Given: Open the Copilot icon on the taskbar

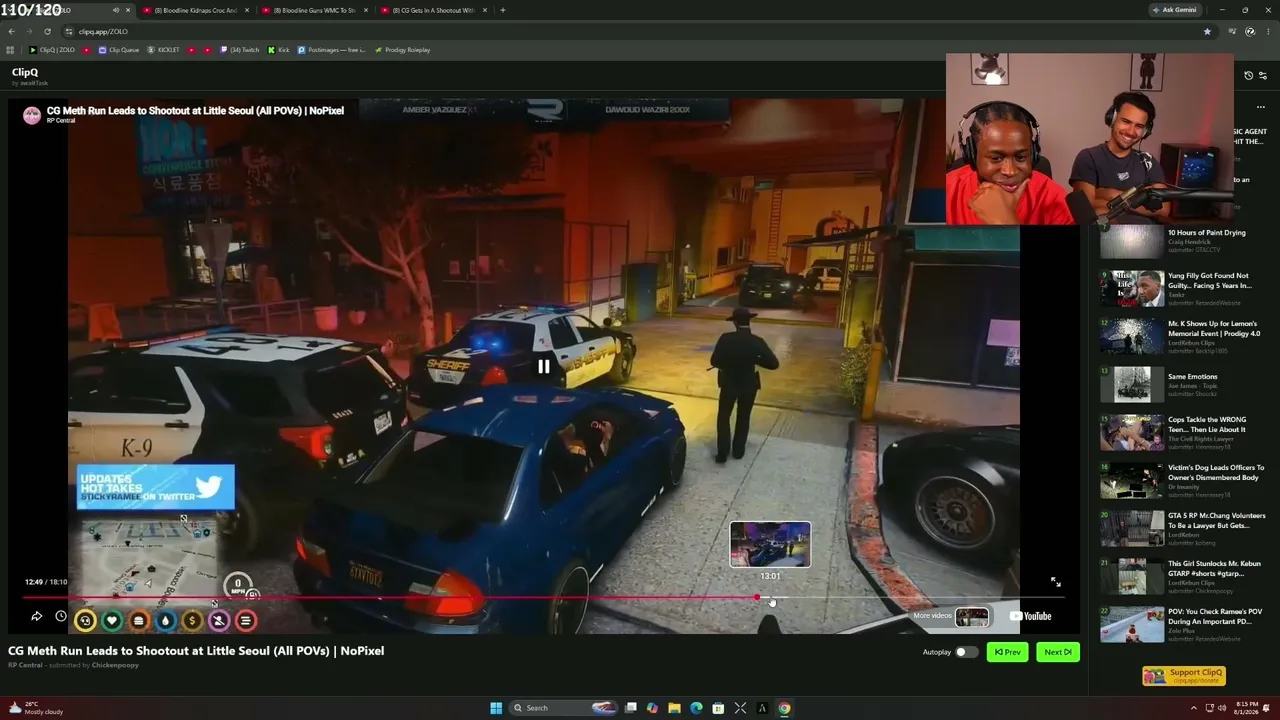Looking at the screenshot, I should pyautogui.click(x=652, y=708).
